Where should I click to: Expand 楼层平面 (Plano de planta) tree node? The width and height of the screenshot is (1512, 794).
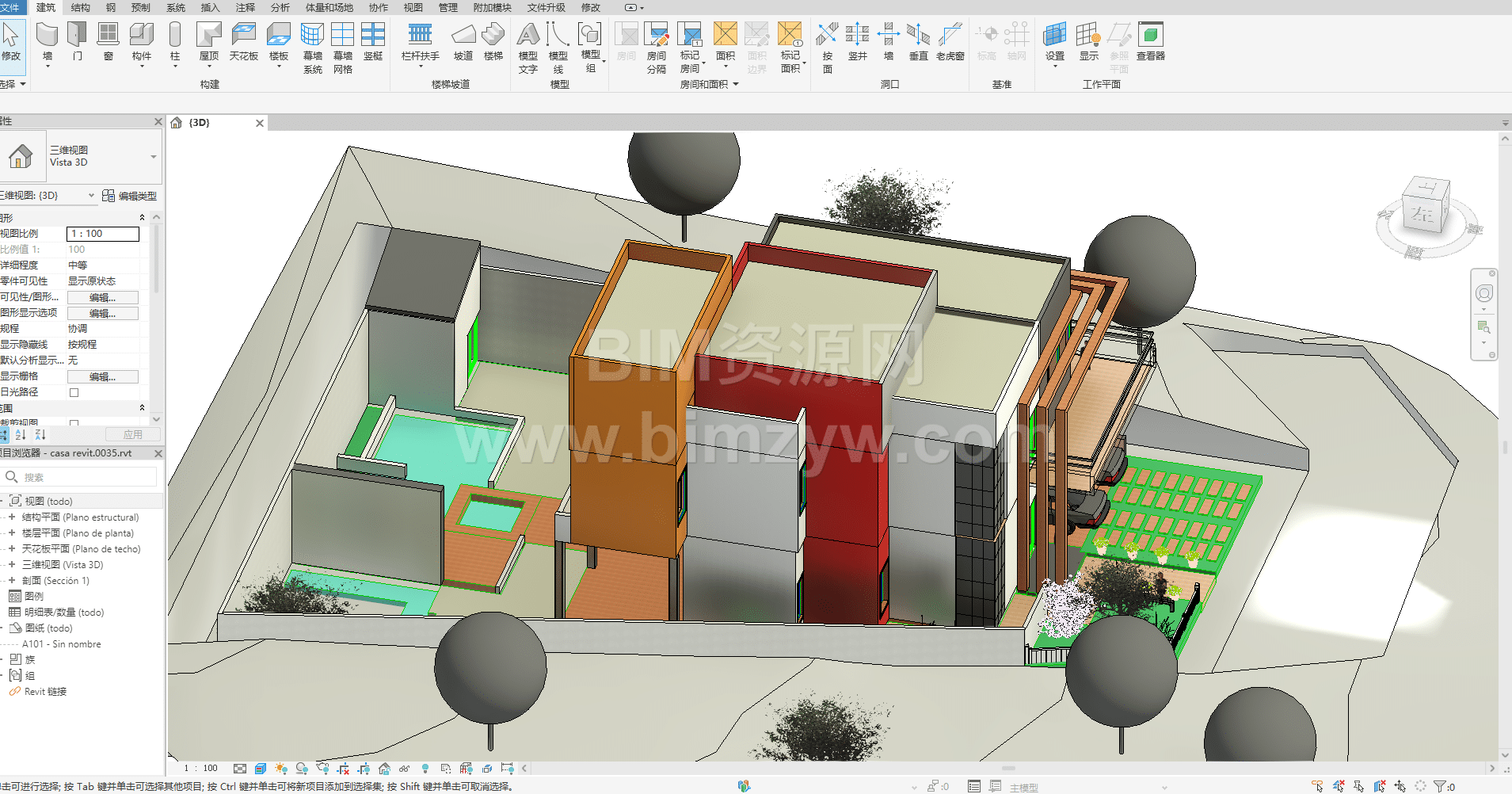click(12, 533)
